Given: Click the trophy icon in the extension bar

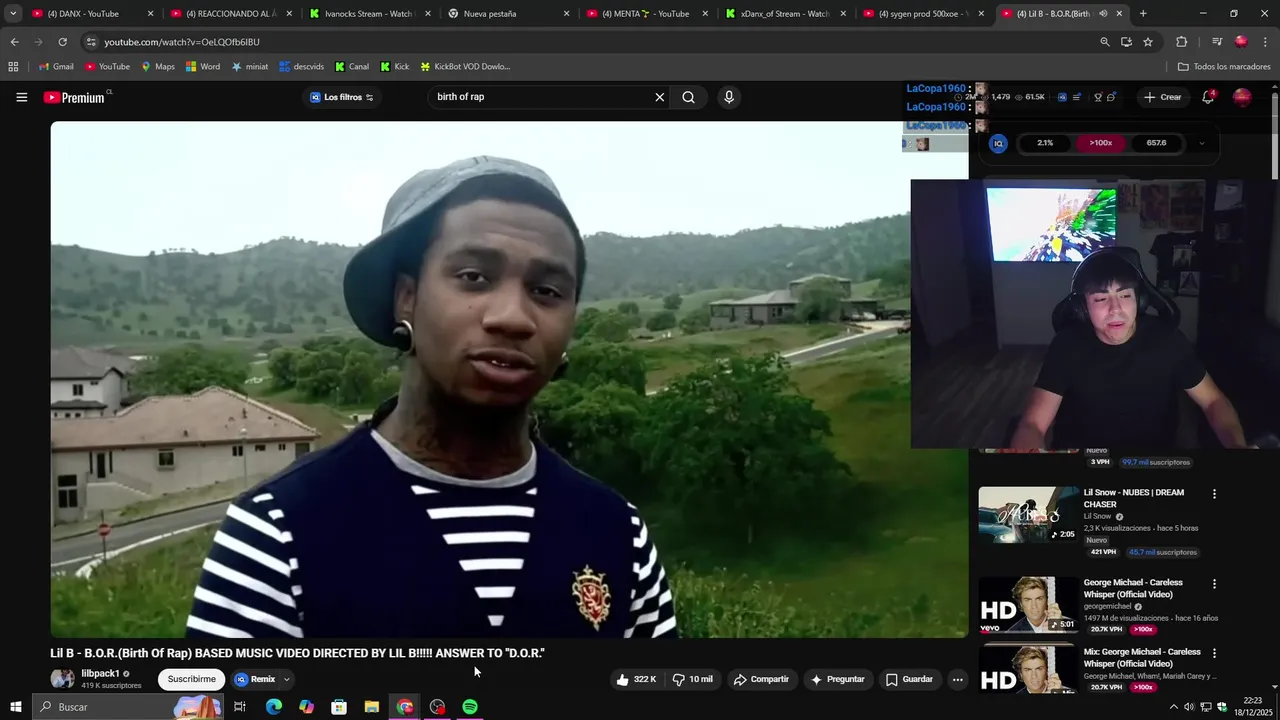Looking at the screenshot, I should coord(1097,97).
